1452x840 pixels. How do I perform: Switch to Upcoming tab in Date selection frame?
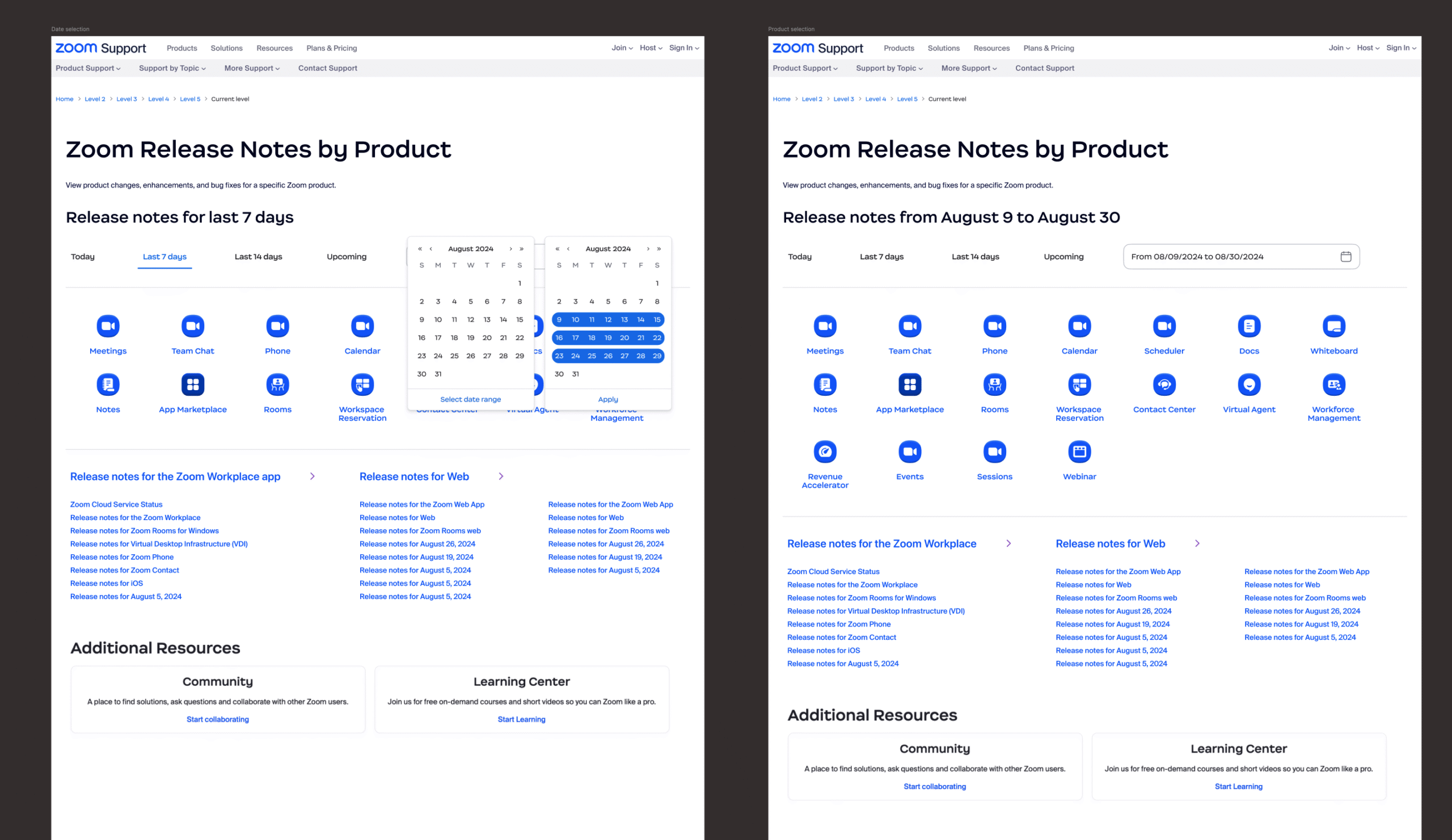pyautogui.click(x=347, y=257)
